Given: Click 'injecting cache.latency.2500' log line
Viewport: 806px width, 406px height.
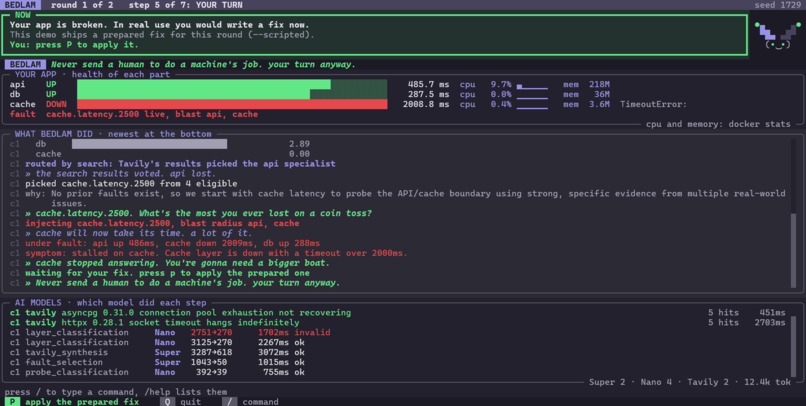Looking at the screenshot, I should [162, 223].
